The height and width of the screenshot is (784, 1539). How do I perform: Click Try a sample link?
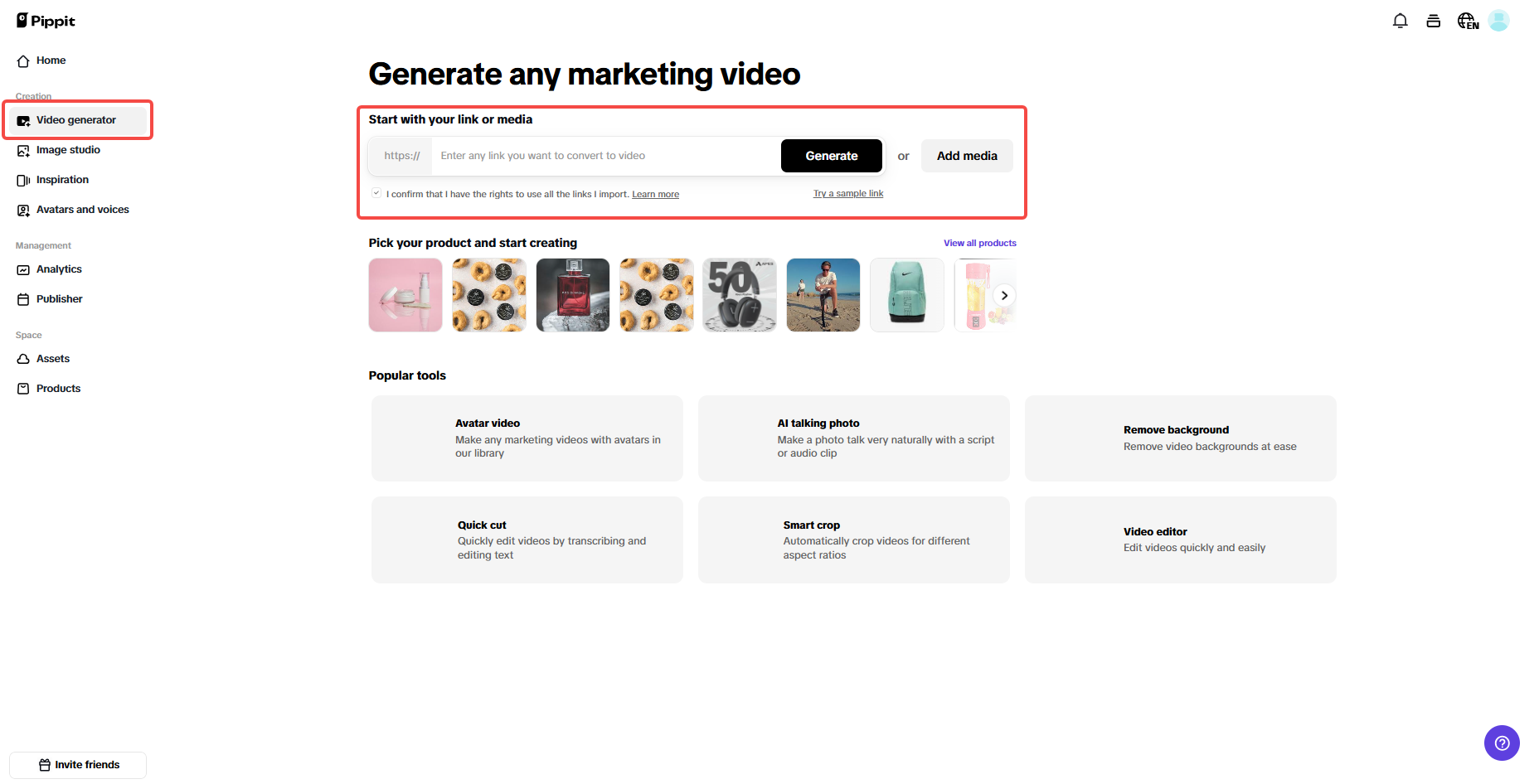pyautogui.click(x=847, y=192)
